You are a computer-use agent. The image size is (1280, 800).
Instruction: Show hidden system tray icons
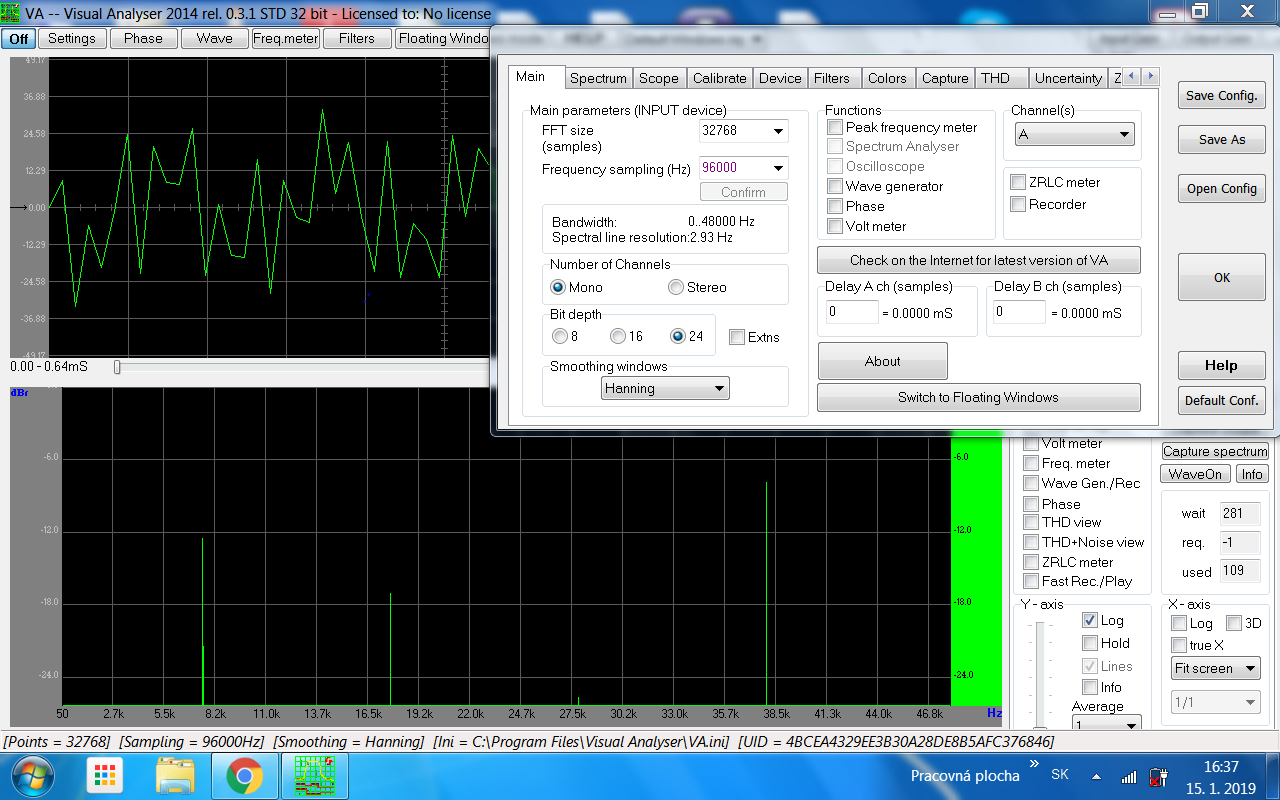1097,777
